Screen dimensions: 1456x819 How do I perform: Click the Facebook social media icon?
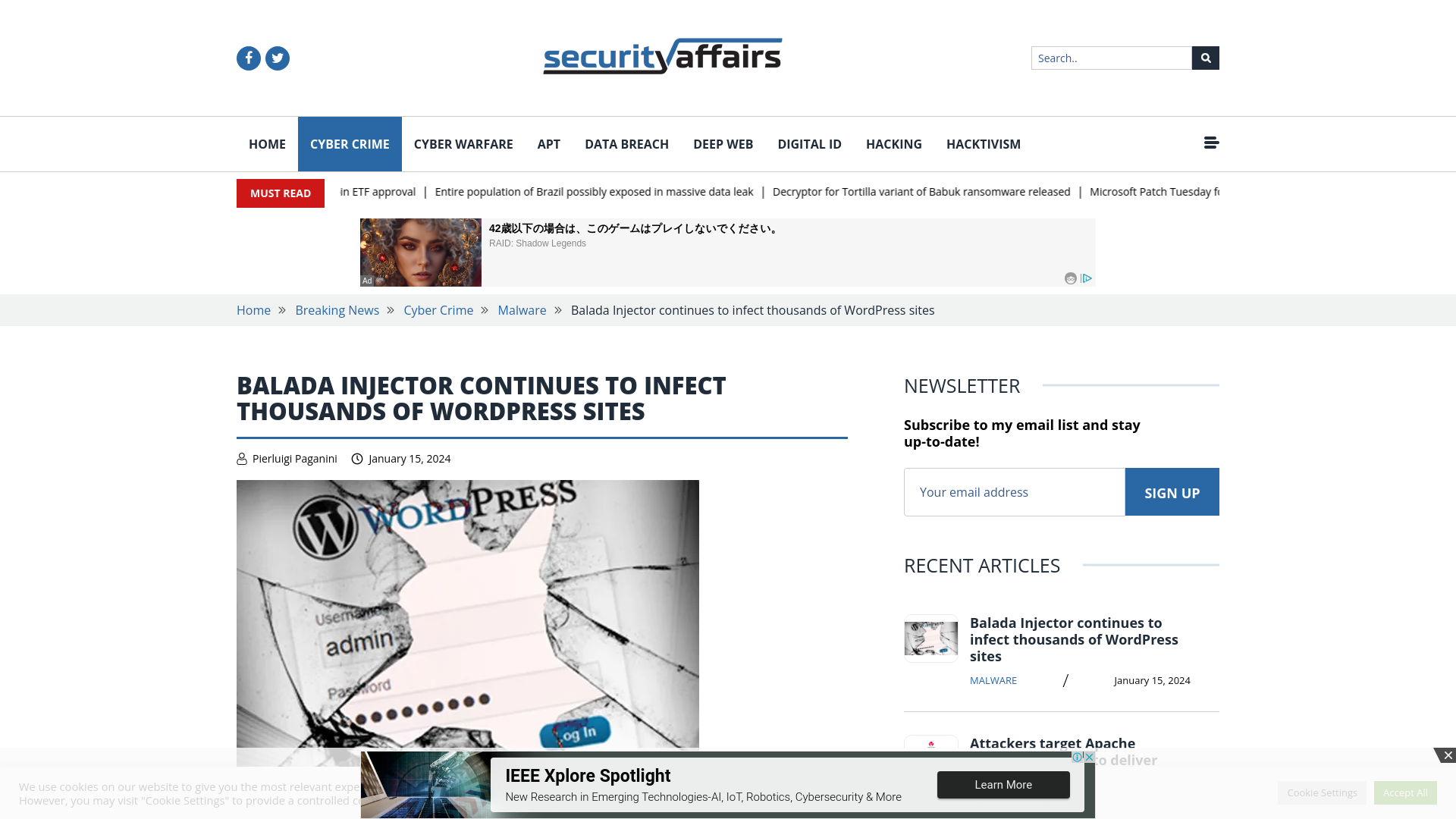248,58
